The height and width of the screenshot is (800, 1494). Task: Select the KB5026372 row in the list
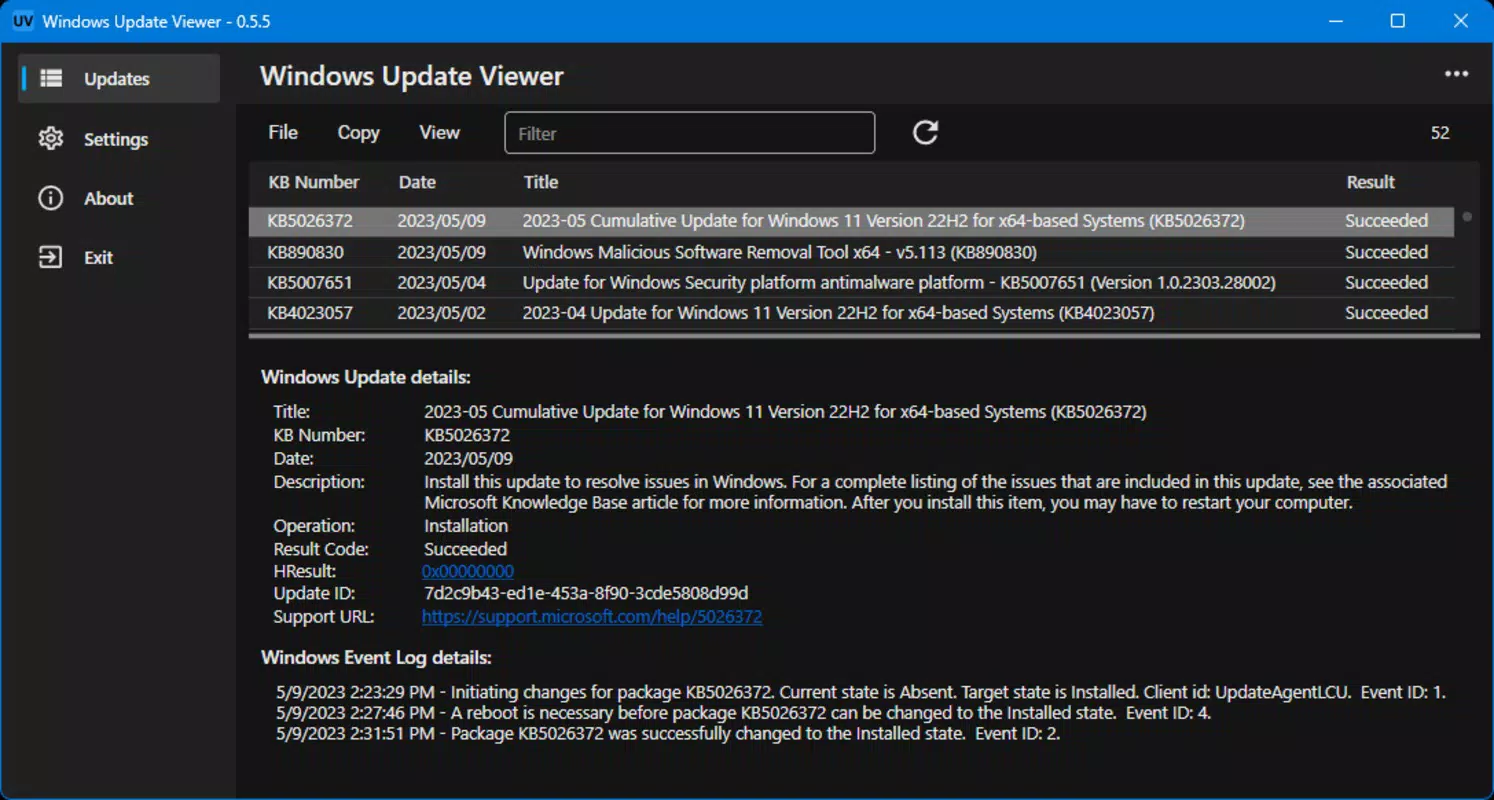click(851, 221)
